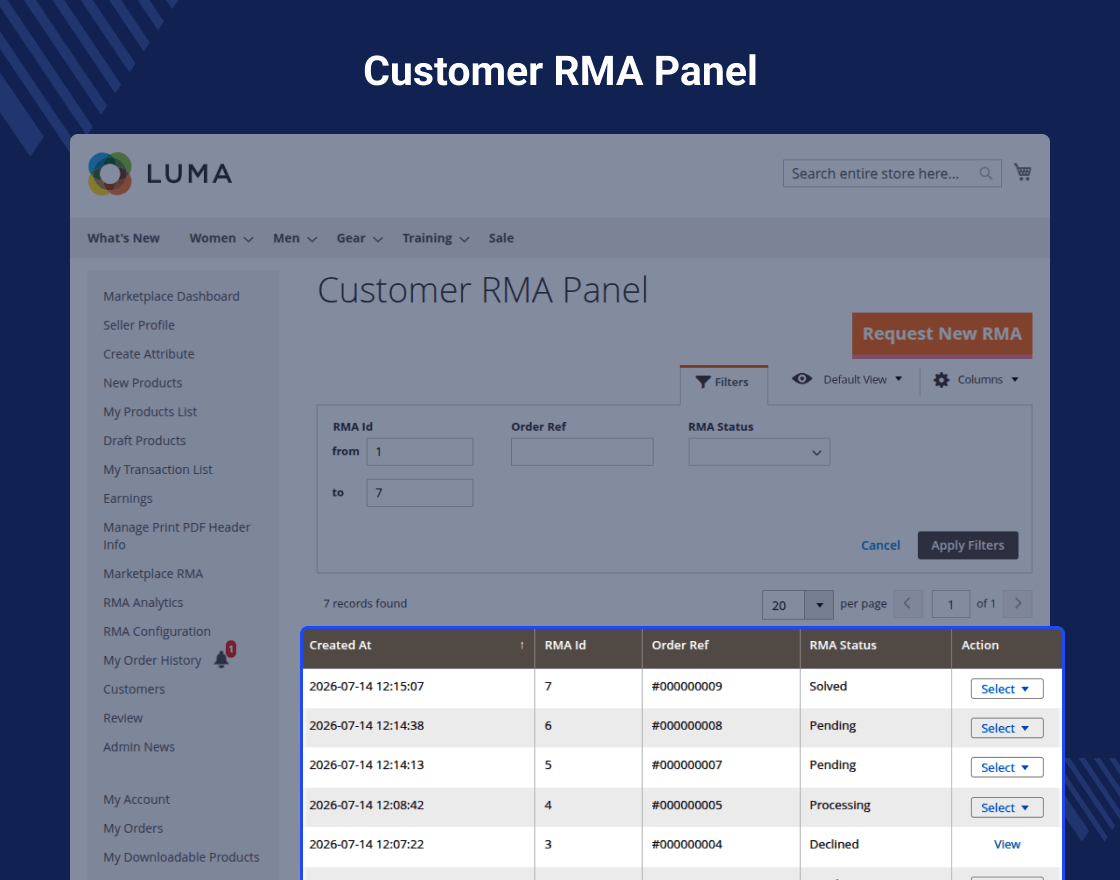The height and width of the screenshot is (880, 1120).
Task: Open Create Attribute link
Action: click(149, 354)
